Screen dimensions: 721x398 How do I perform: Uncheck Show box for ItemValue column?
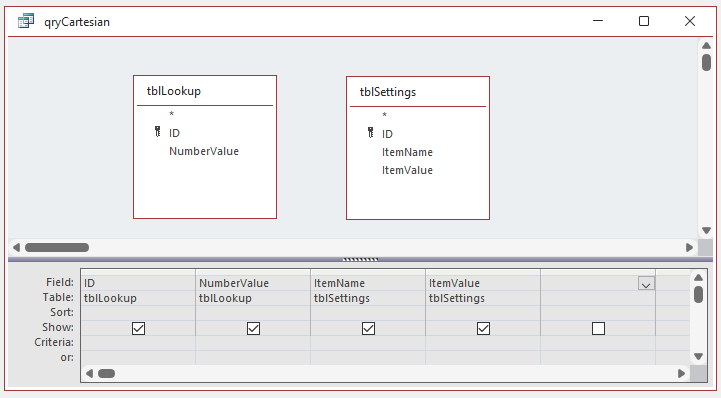(x=483, y=328)
